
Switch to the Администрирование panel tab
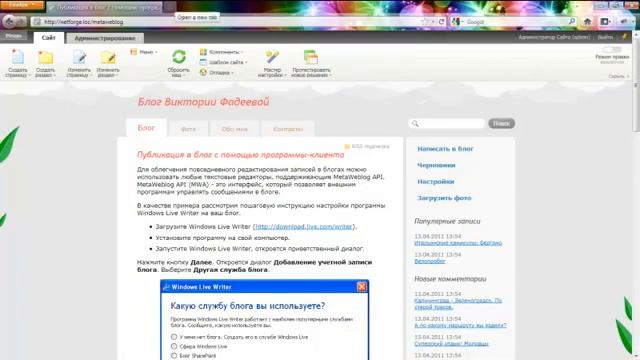click(105, 38)
